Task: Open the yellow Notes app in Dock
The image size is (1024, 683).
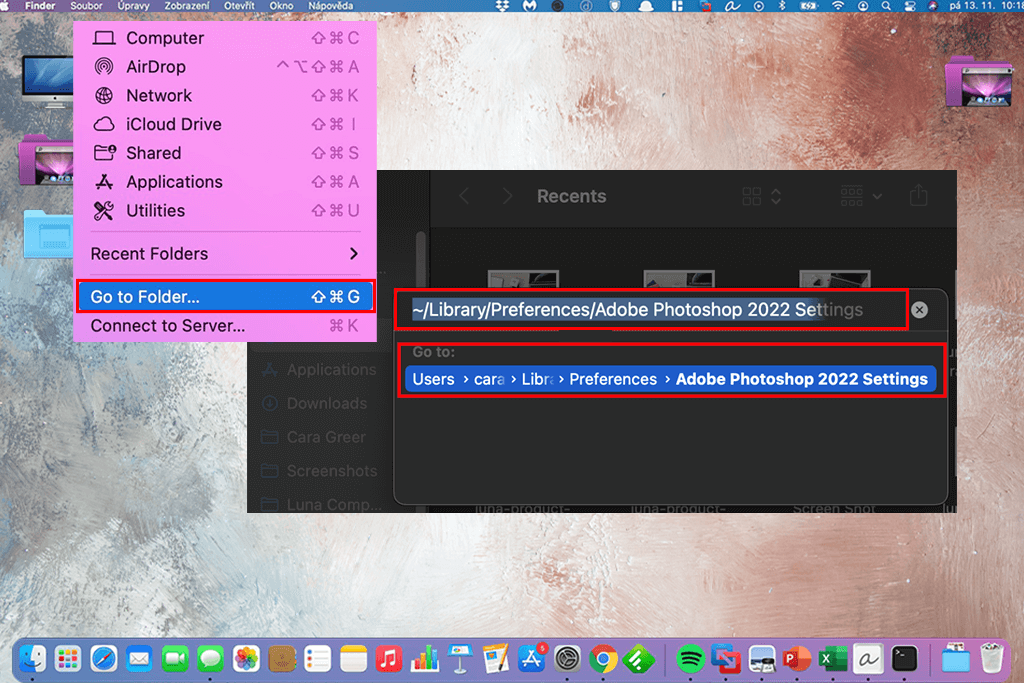Action: 353,659
